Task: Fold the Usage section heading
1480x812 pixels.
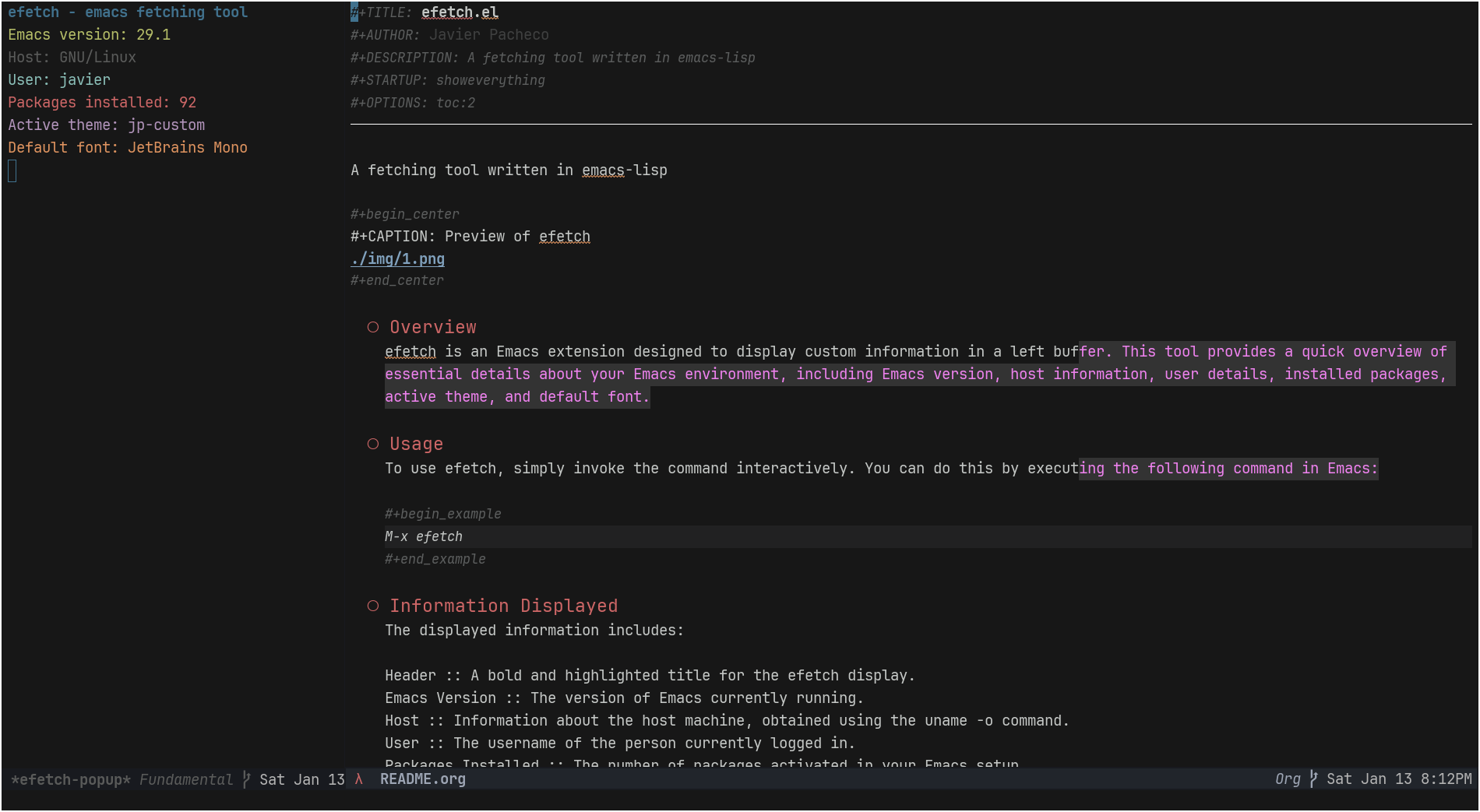Action: 416,444
